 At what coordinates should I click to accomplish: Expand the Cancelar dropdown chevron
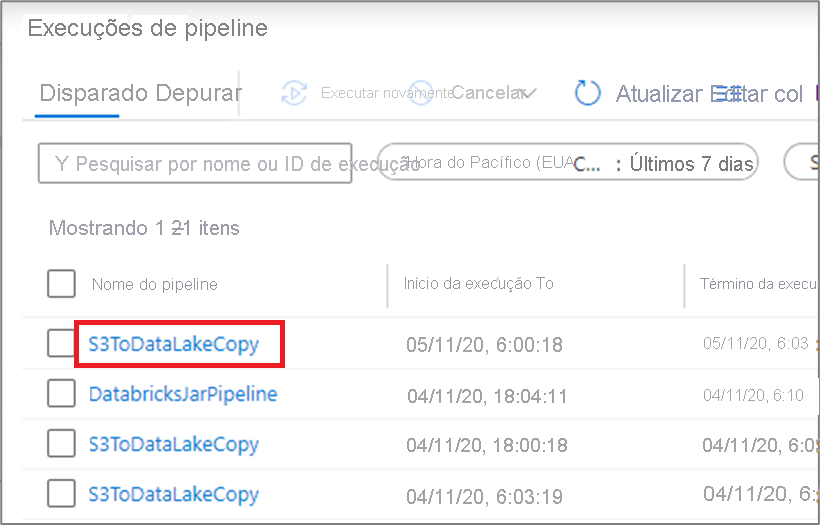[x=528, y=93]
